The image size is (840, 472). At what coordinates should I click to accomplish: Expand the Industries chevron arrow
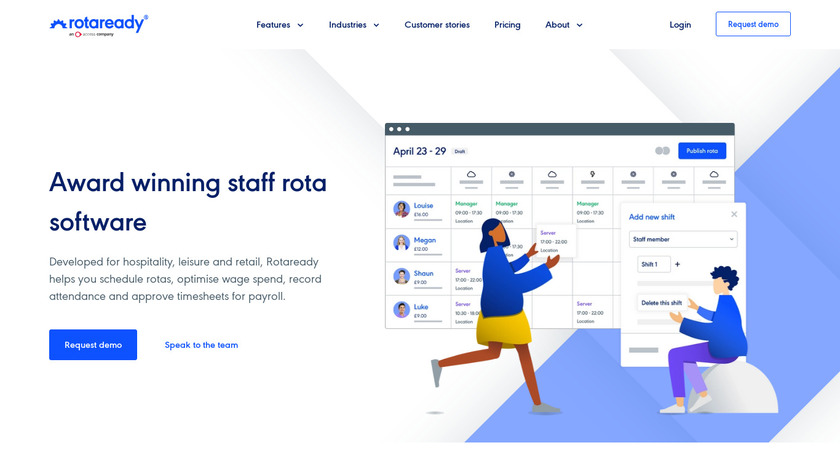376,25
